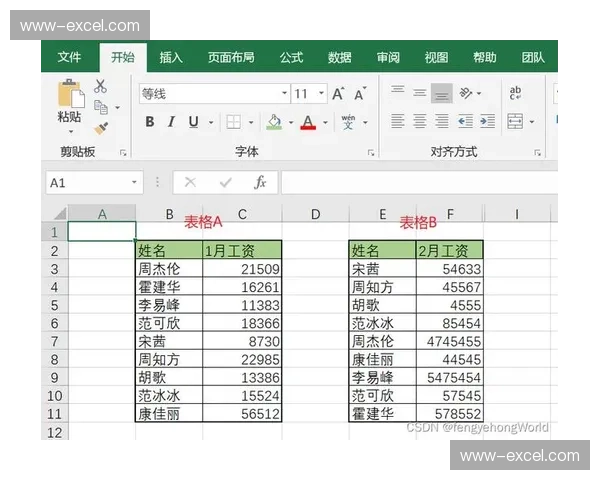
Task: Click the formula bar Enter checkmark icon
Action: click(225, 183)
